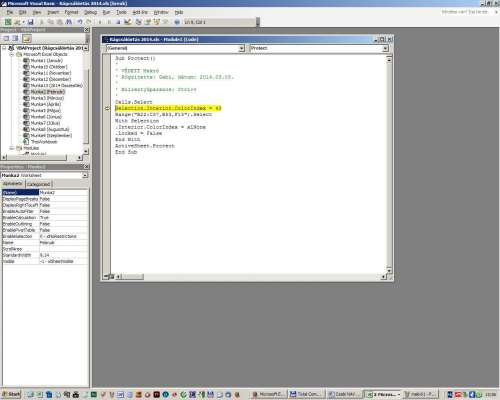Image resolution: width=500 pixels, height=400 pixels.
Task: Click the (Name) property row
Action: (x=45, y=192)
